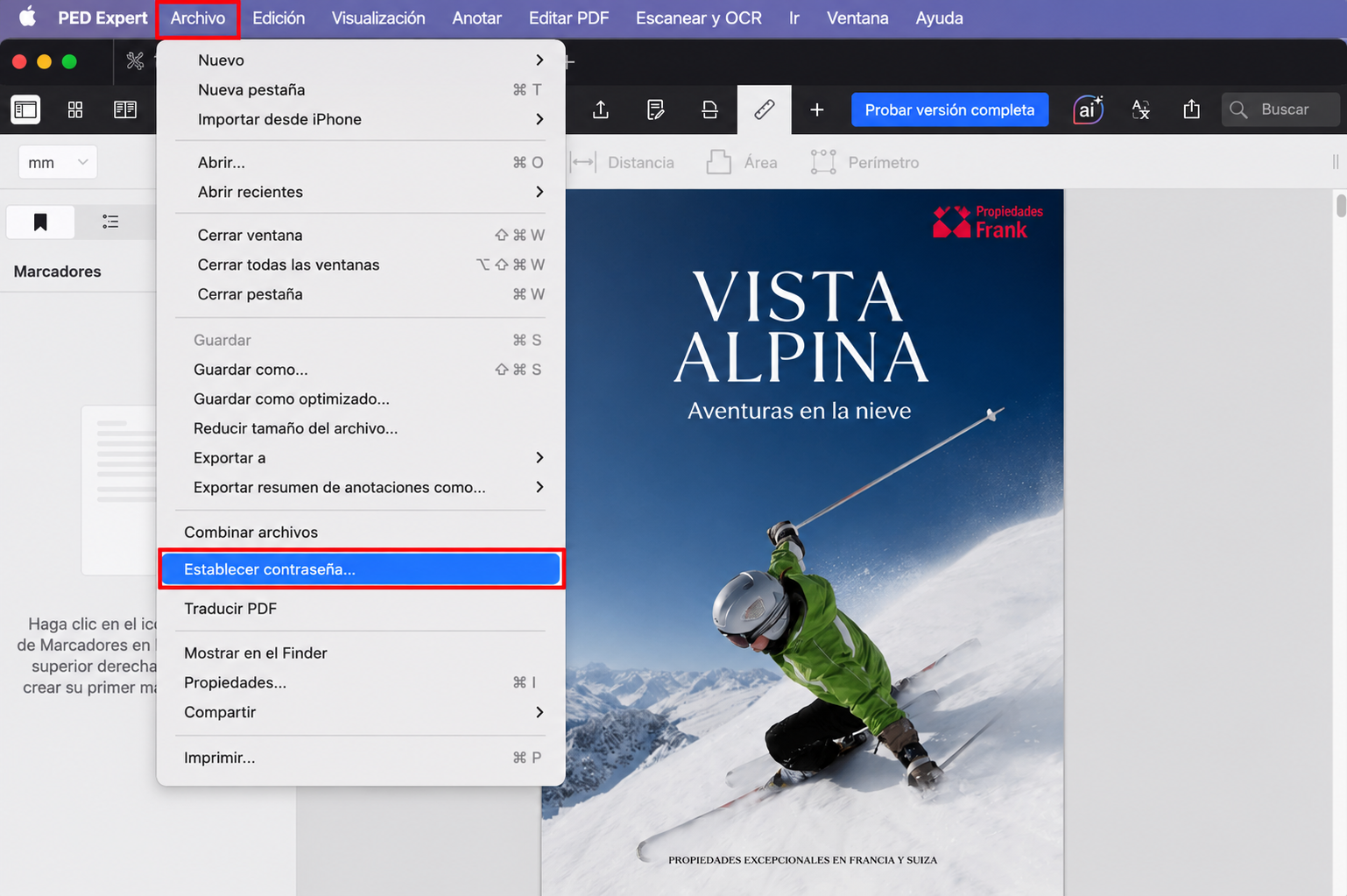The height and width of the screenshot is (896, 1347).
Task: Select Cerrar pestaña menu item
Action: [360, 294]
